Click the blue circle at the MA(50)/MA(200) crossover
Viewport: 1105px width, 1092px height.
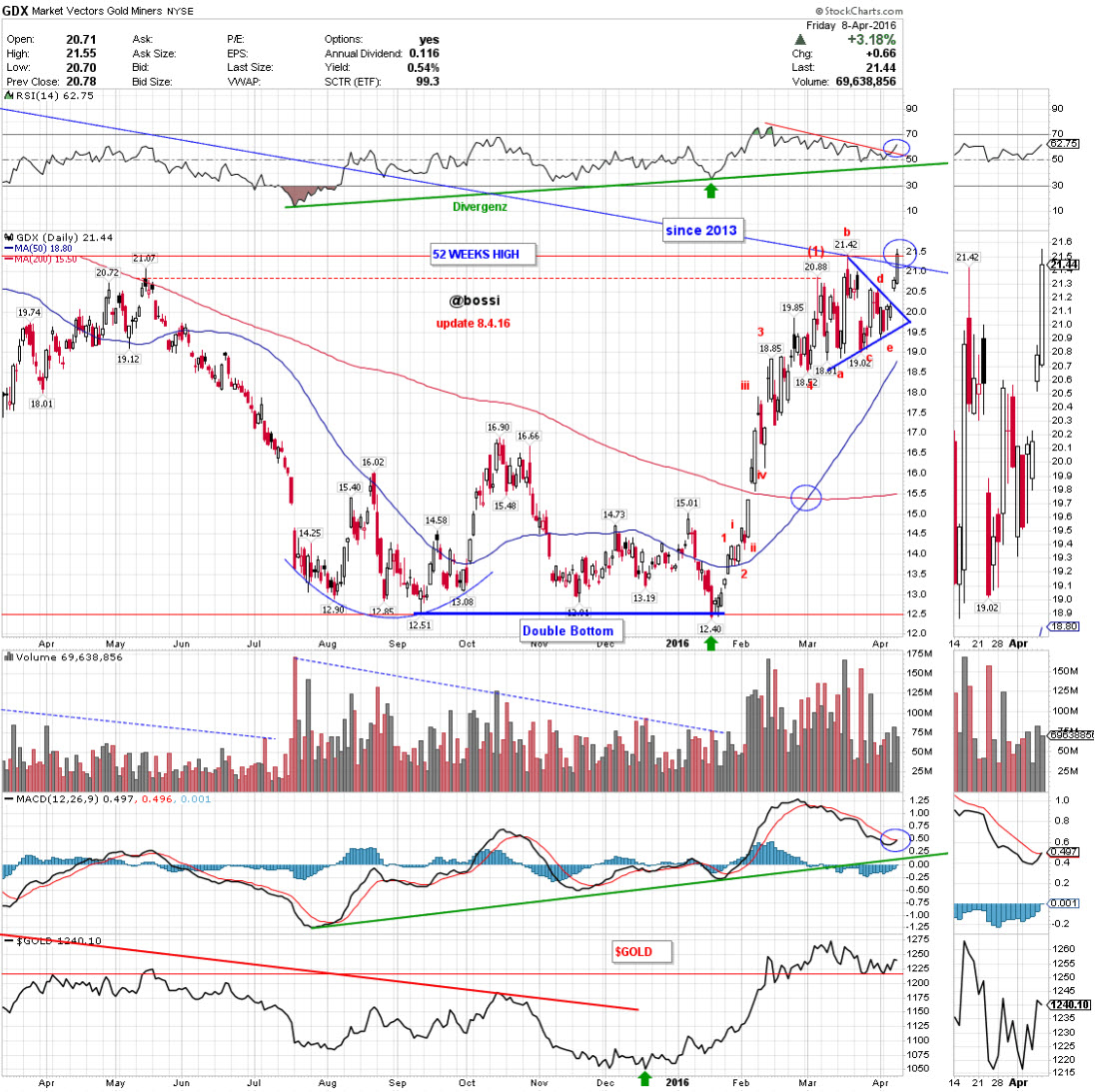pos(806,498)
